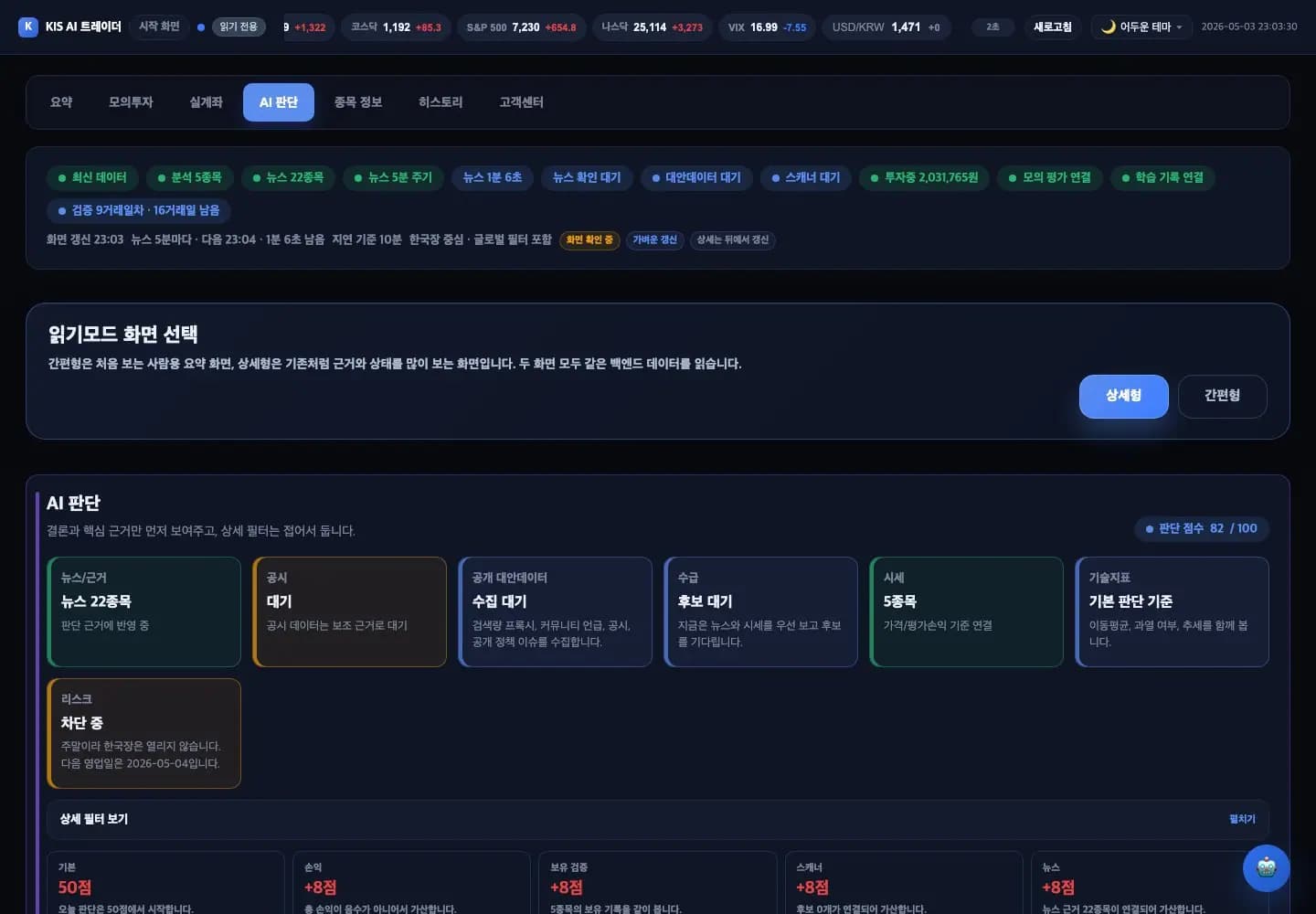This screenshot has width=1316, height=914.
Task: Click the KIS AI 트레이더 logo icon
Action: (x=28, y=27)
